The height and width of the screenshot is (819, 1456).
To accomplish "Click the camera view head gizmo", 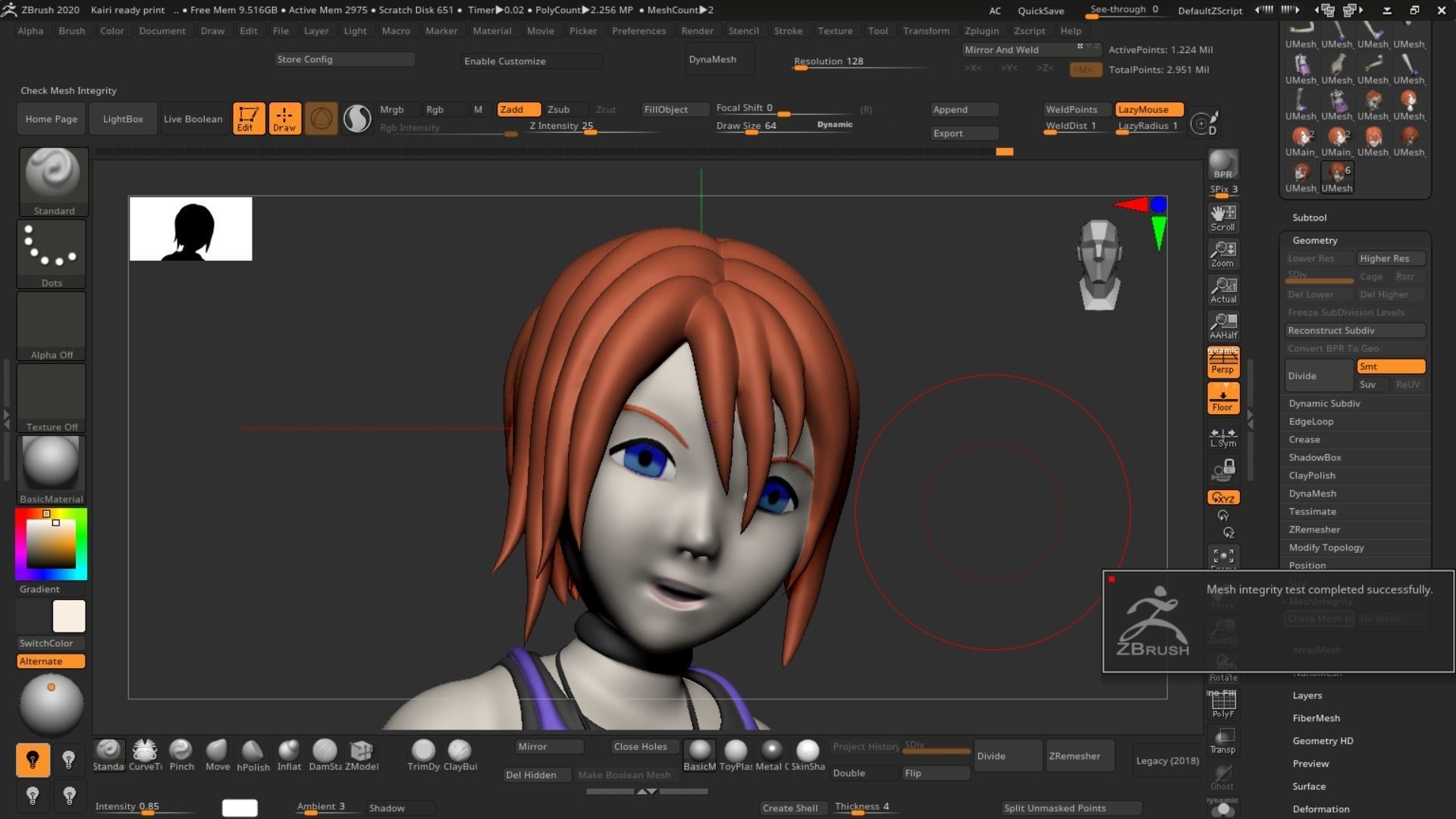I will click(x=1100, y=265).
